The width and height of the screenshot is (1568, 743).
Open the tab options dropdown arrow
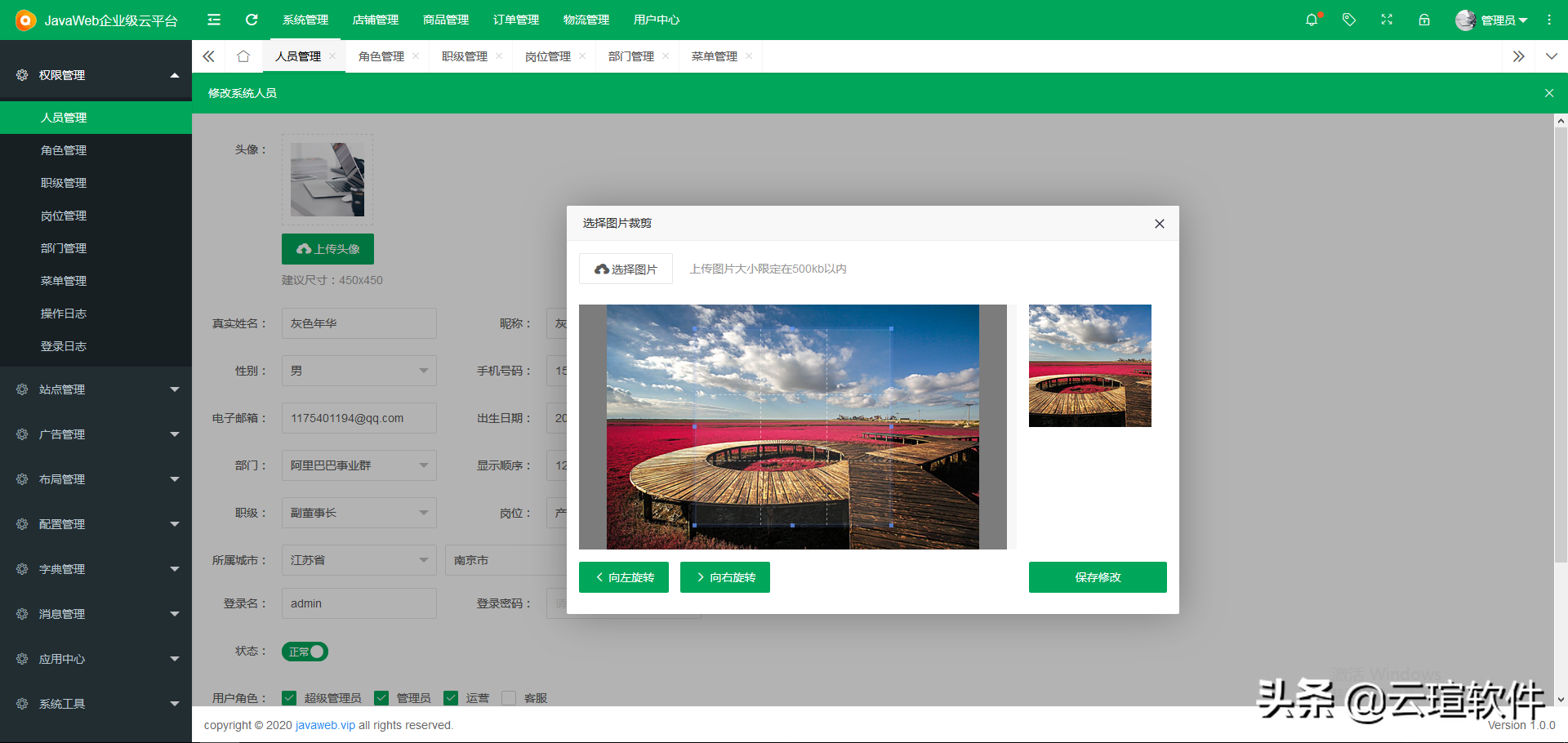(1552, 56)
